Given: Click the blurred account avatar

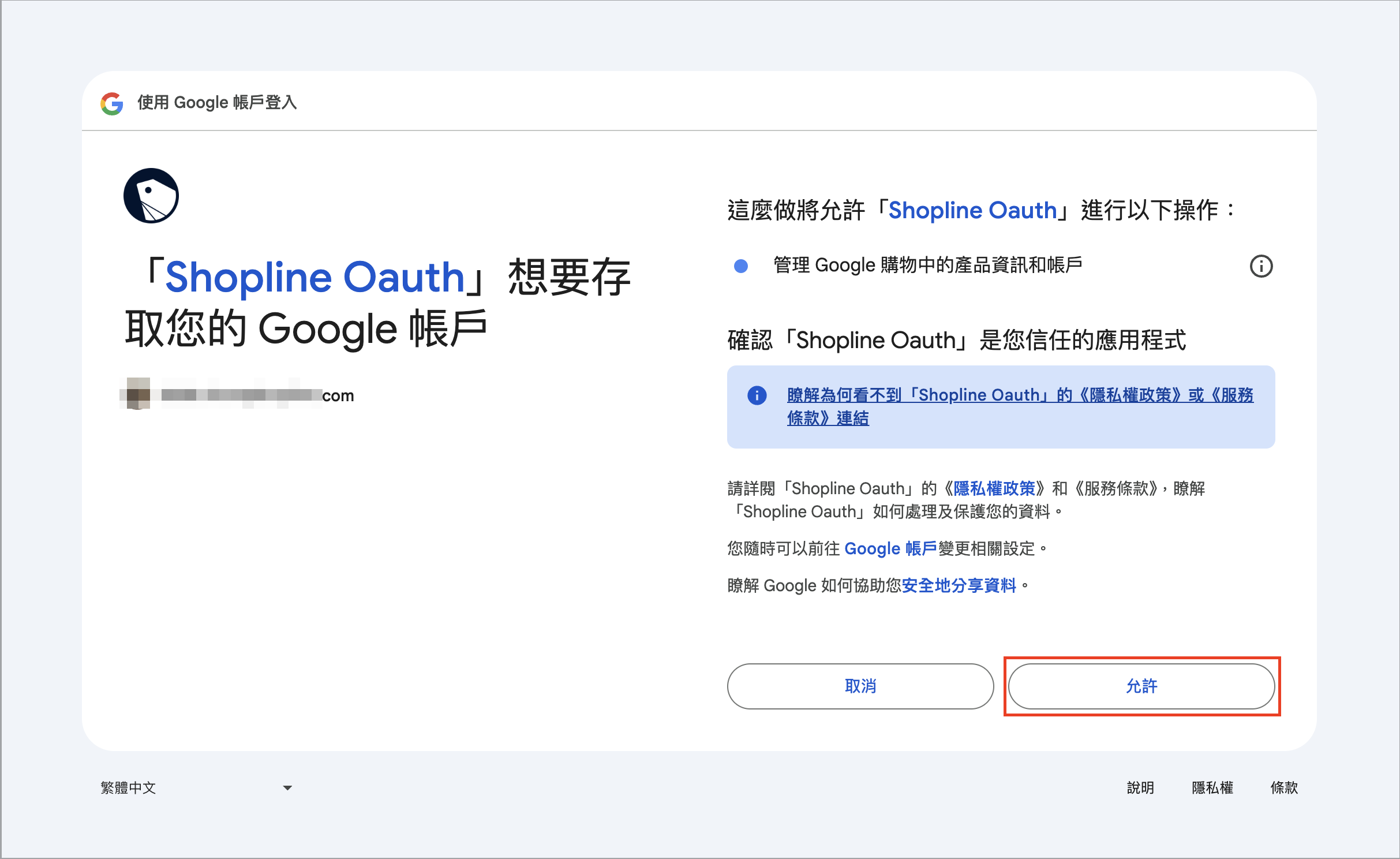Looking at the screenshot, I should (138, 394).
